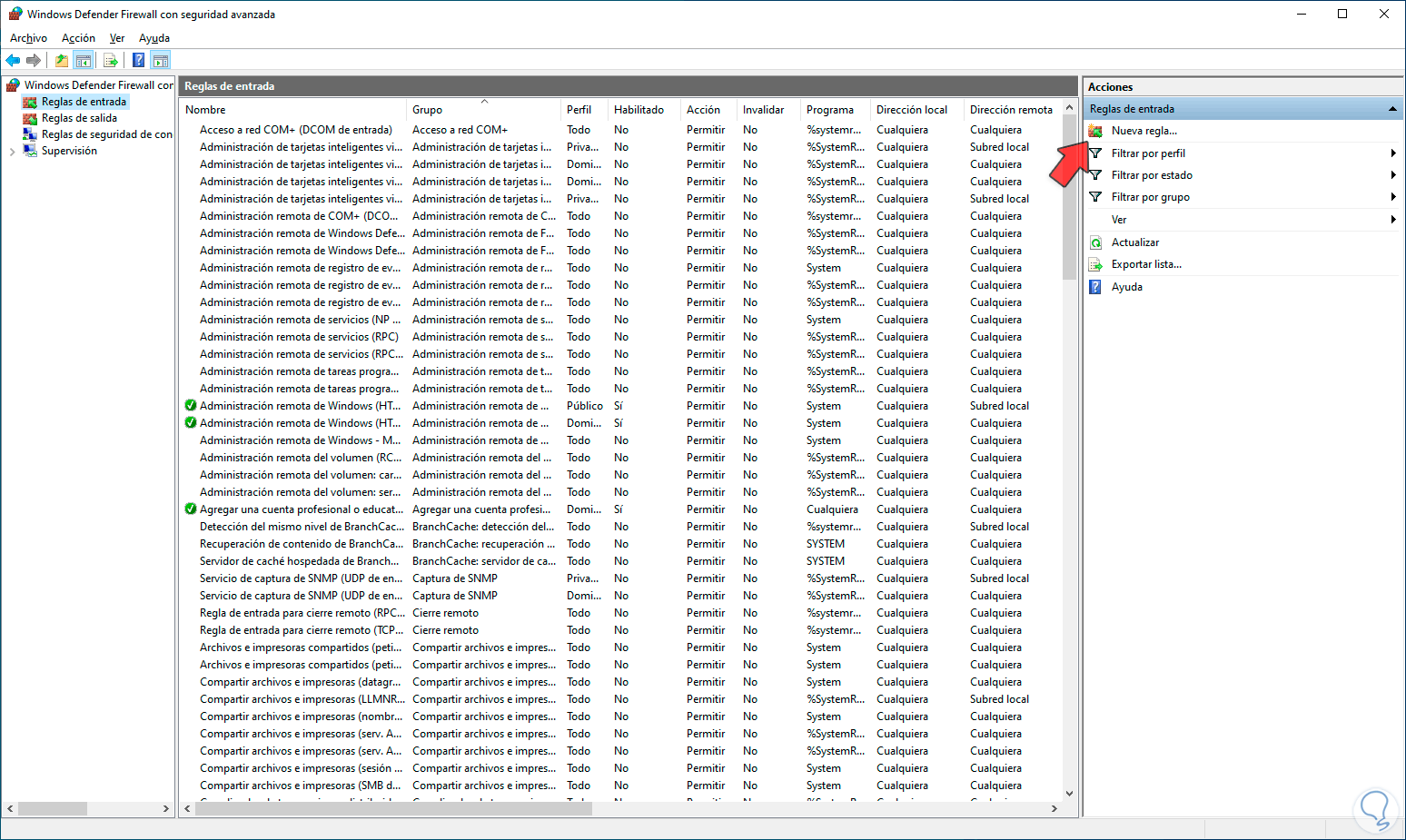The image size is (1406, 840).
Task: Select rule Regla de entrada para cierre remoto (TCP
Action: coord(302,630)
